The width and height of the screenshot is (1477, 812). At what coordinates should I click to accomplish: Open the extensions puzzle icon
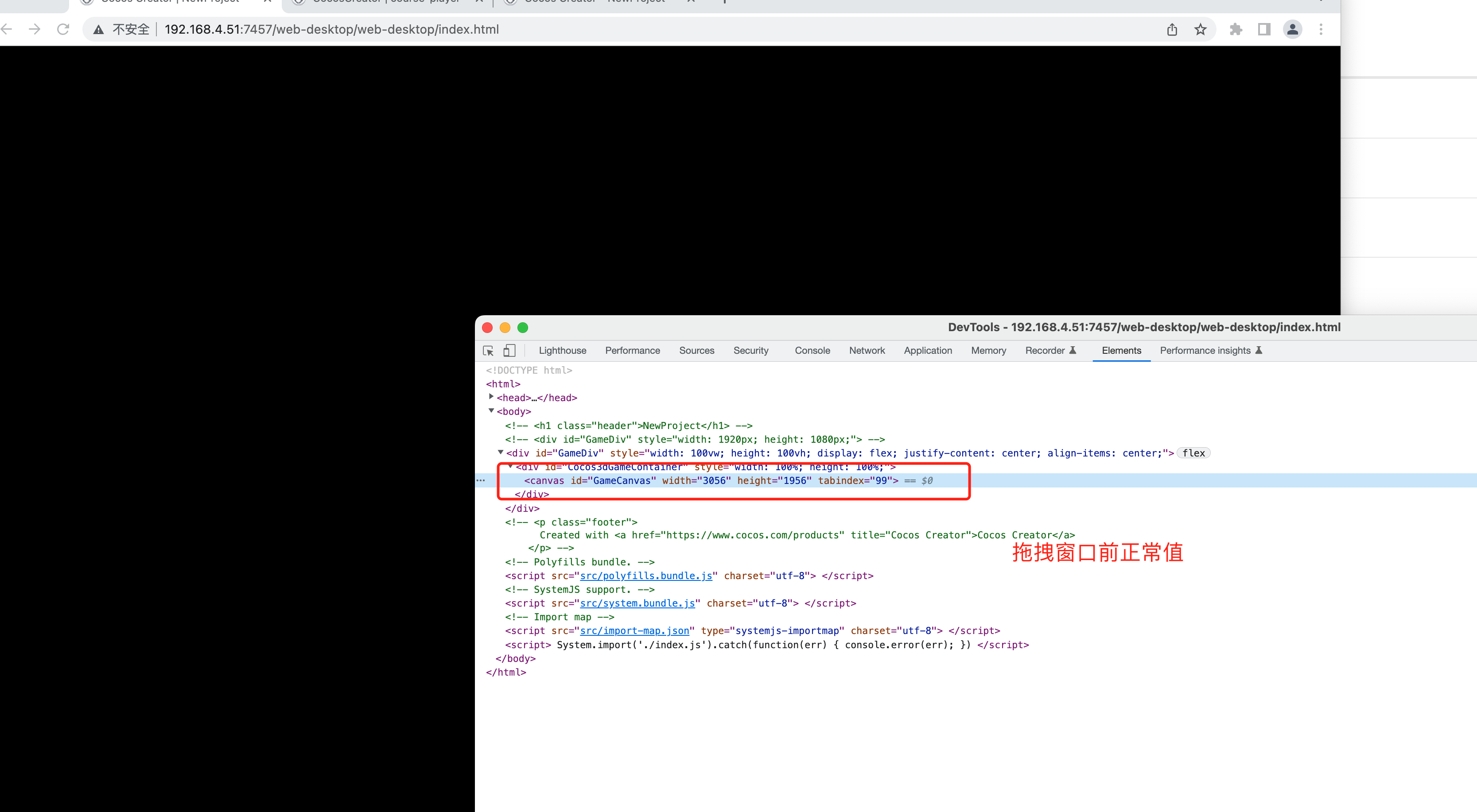point(1236,29)
